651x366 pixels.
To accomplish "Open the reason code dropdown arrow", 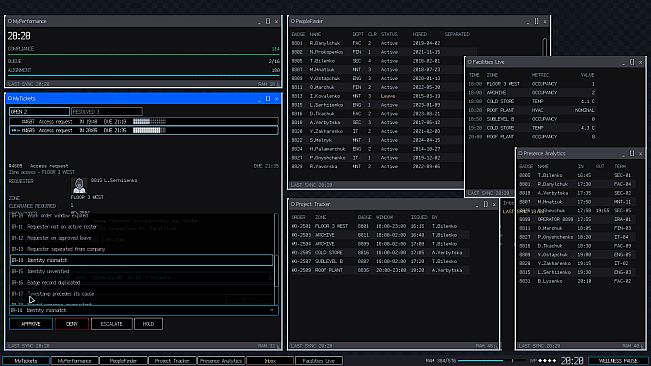I will (272, 310).
